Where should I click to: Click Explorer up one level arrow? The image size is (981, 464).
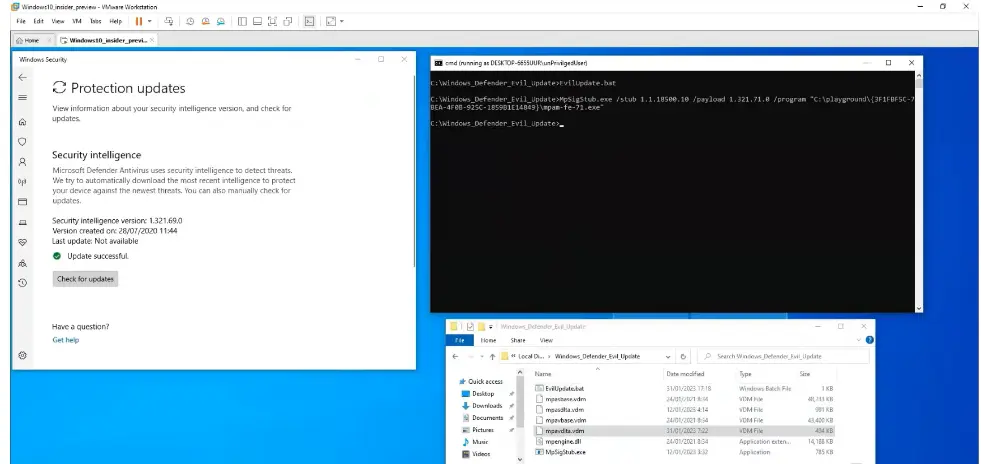click(x=493, y=356)
